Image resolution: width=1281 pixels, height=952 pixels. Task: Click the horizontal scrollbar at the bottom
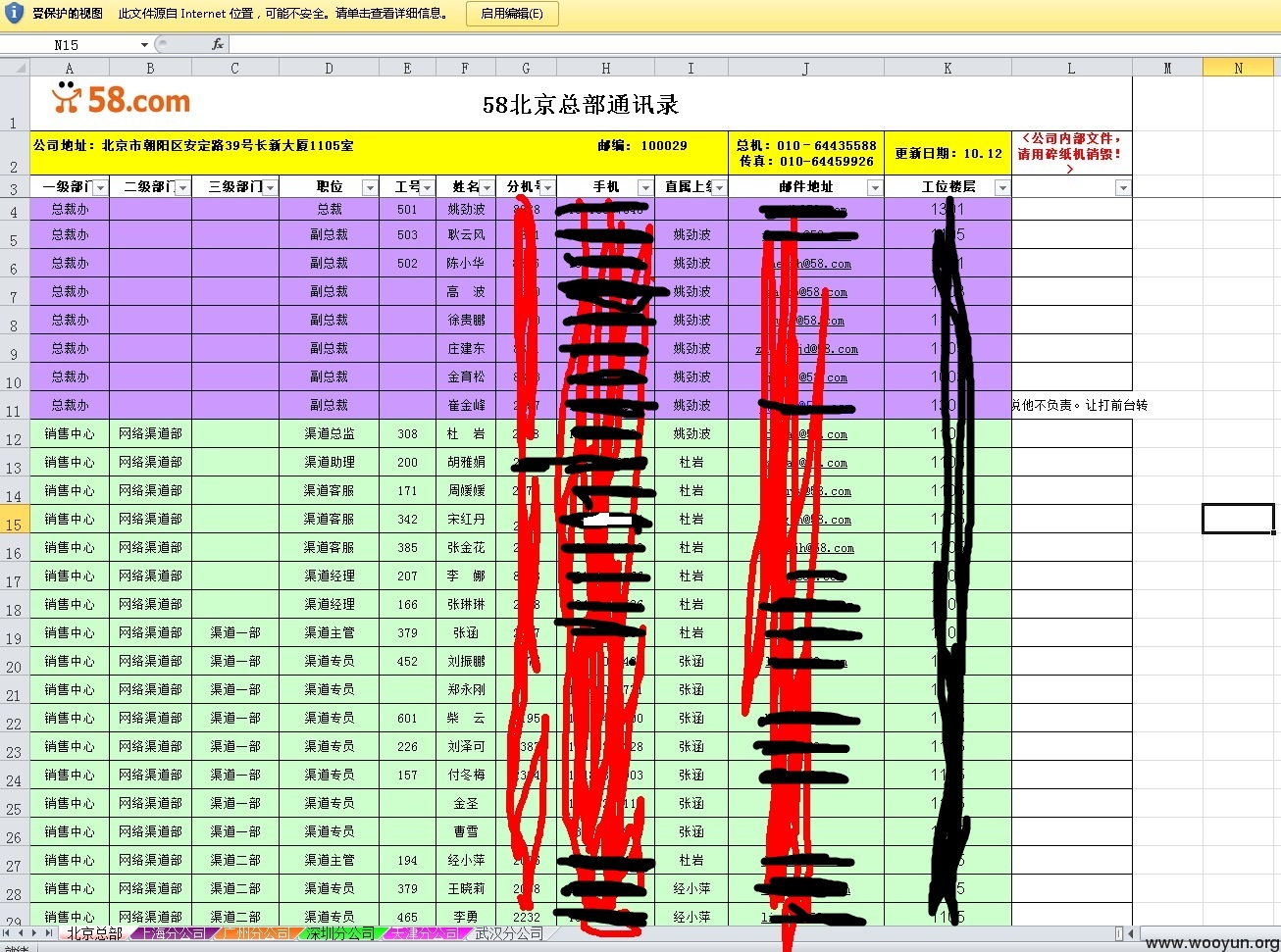1206,933
